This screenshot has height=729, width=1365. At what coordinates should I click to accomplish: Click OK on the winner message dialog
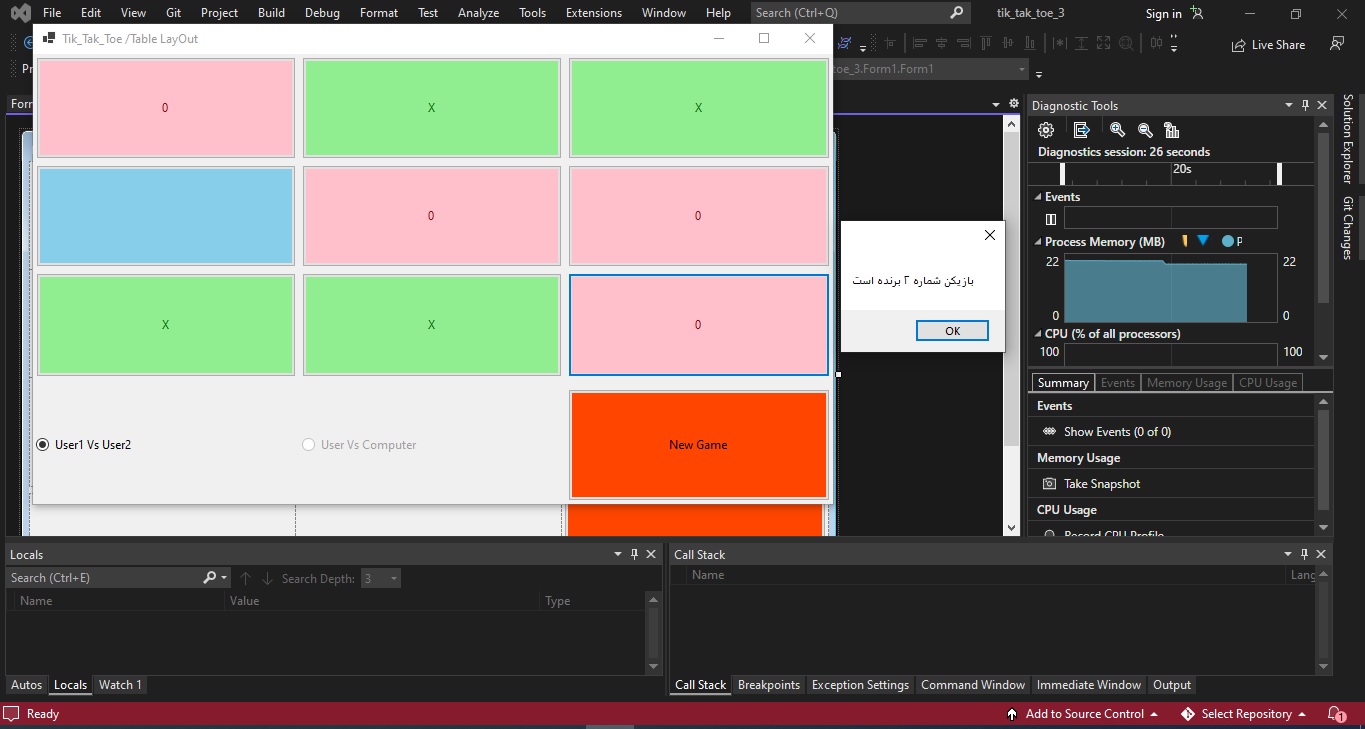(951, 330)
